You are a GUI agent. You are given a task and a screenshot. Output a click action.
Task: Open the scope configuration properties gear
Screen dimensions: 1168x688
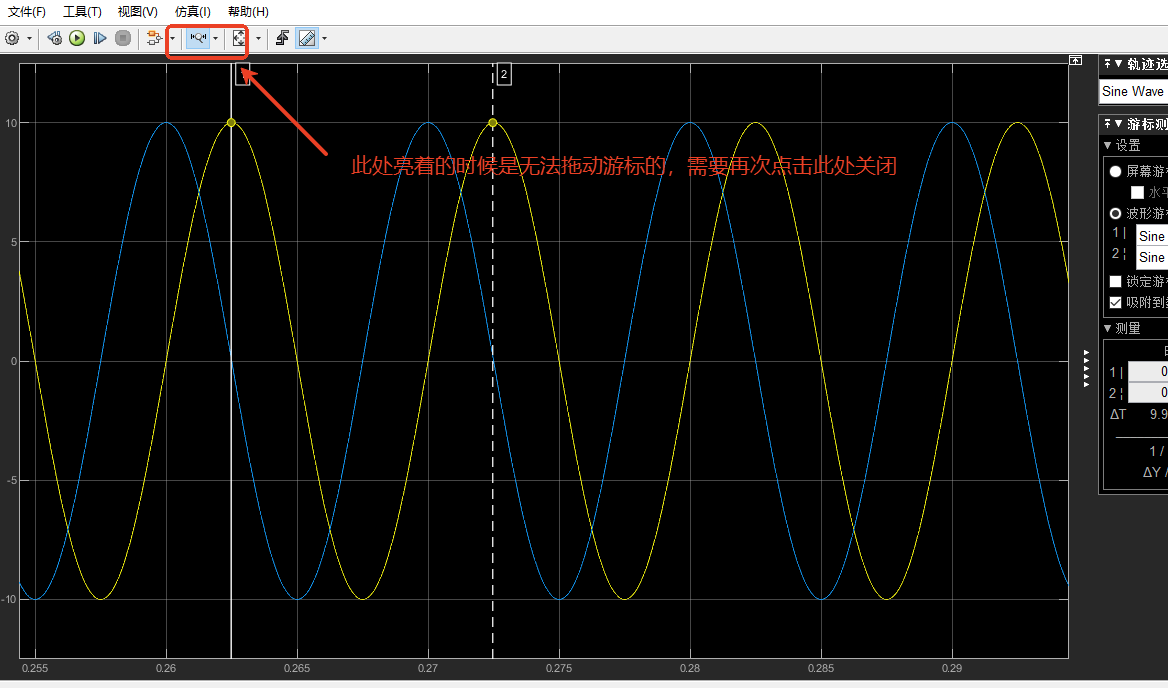click(x=12, y=38)
